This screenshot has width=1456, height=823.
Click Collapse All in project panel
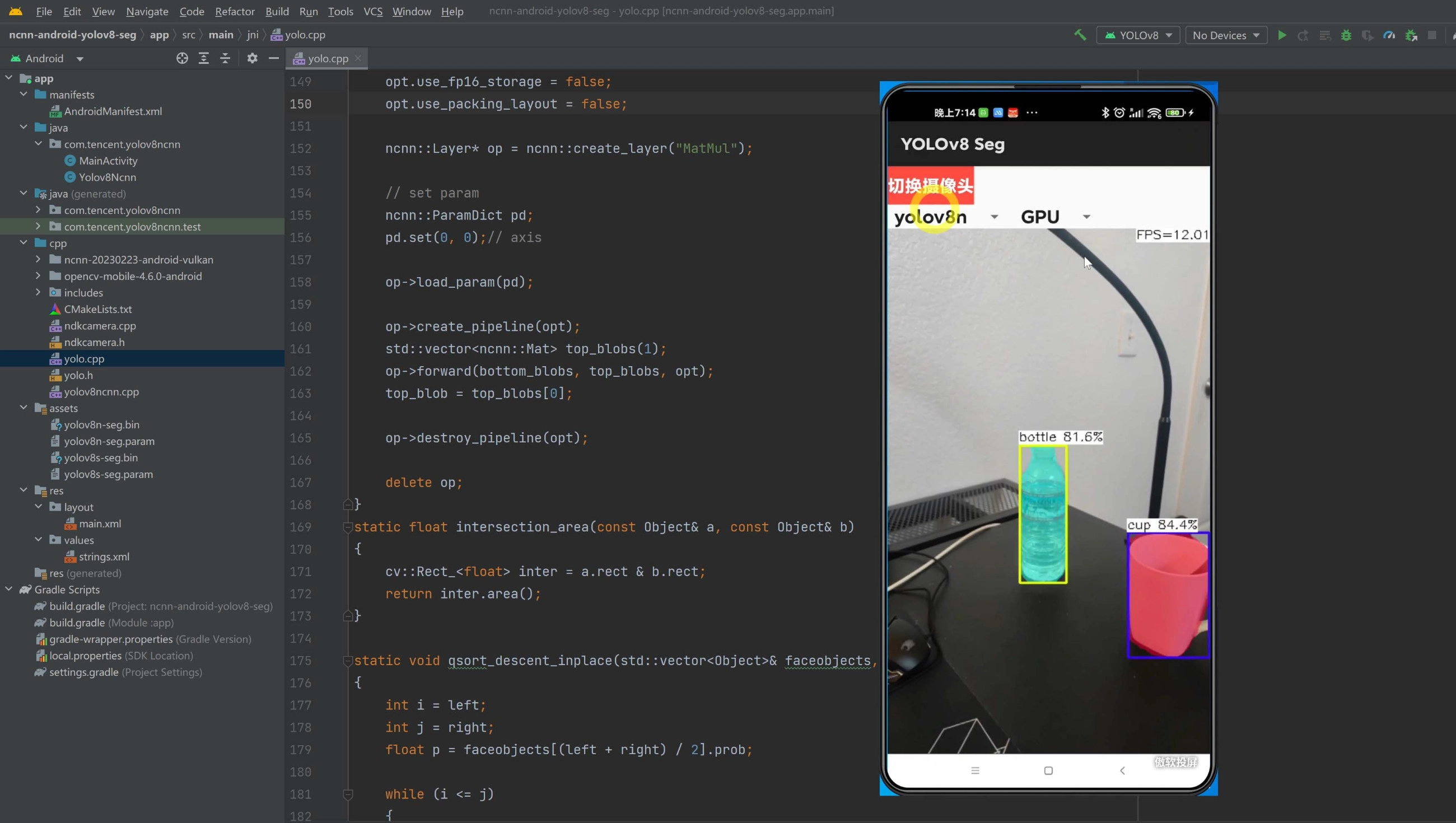[225, 58]
